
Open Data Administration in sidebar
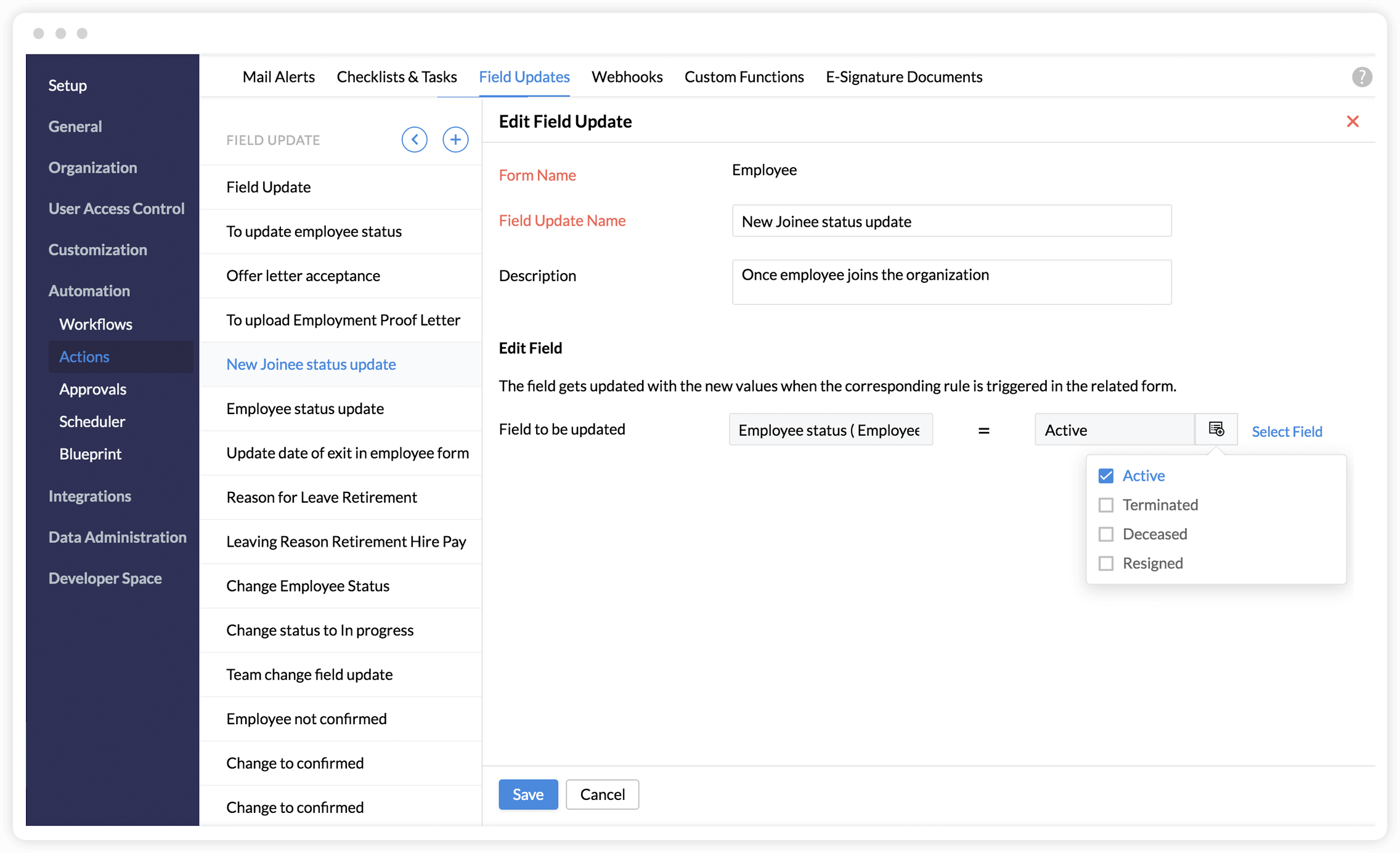(x=117, y=537)
